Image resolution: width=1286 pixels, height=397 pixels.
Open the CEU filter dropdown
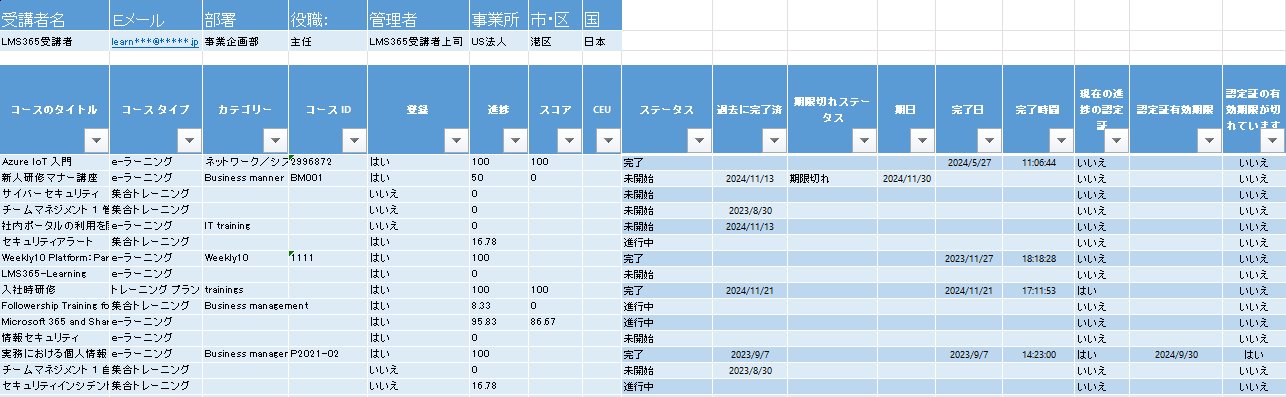(x=609, y=140)
